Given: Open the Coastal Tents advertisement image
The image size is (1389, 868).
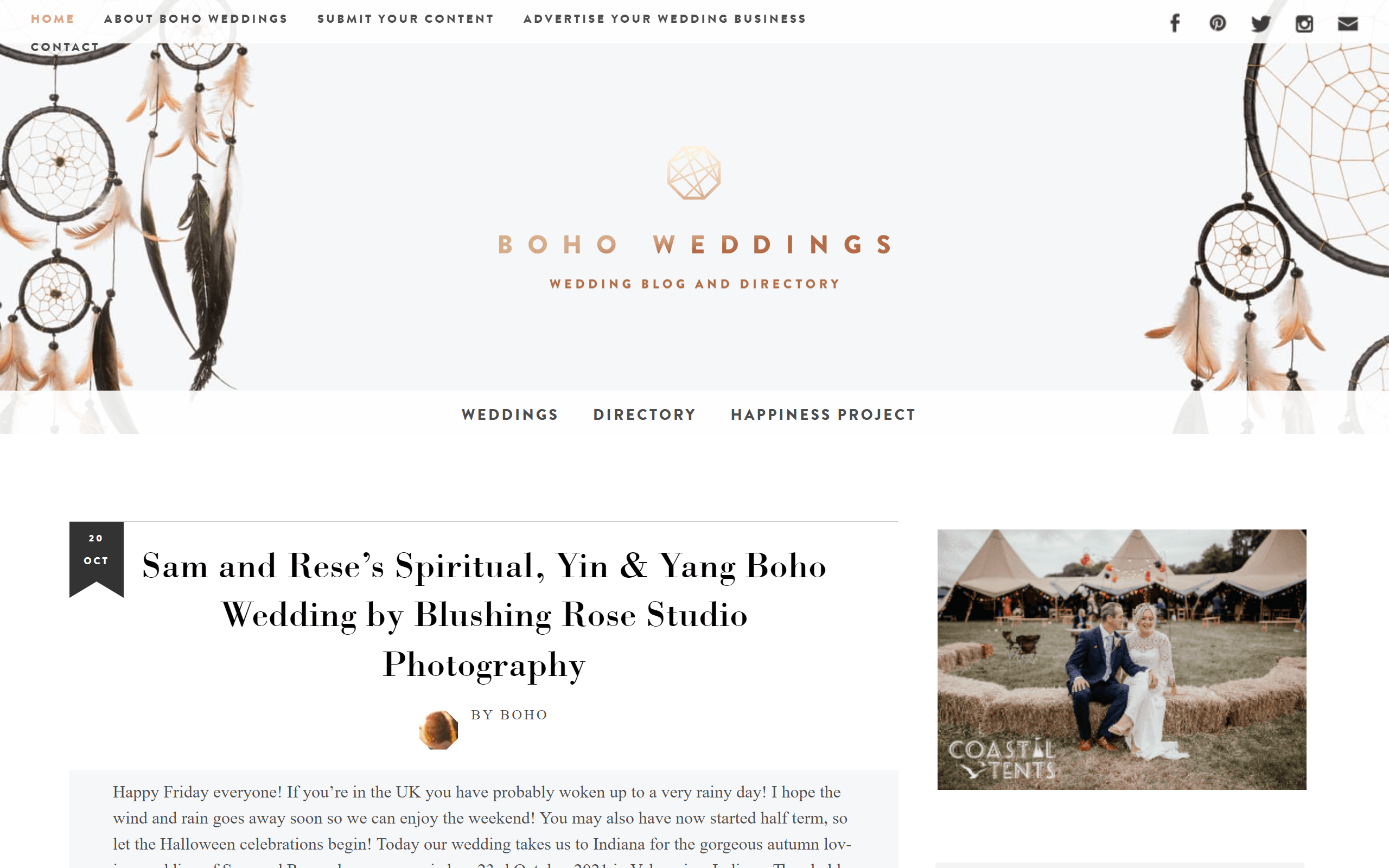Looking at the screenshot, I should coord(1122,659).
